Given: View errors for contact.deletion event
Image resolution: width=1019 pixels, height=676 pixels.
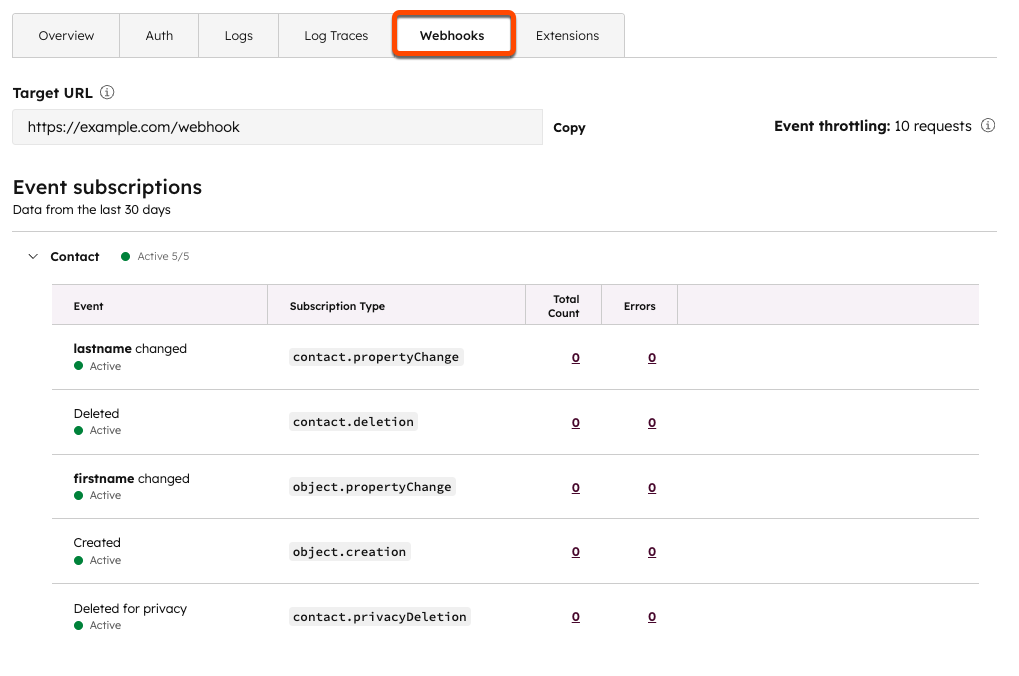Looking at the screenshot, I should 652,423.
